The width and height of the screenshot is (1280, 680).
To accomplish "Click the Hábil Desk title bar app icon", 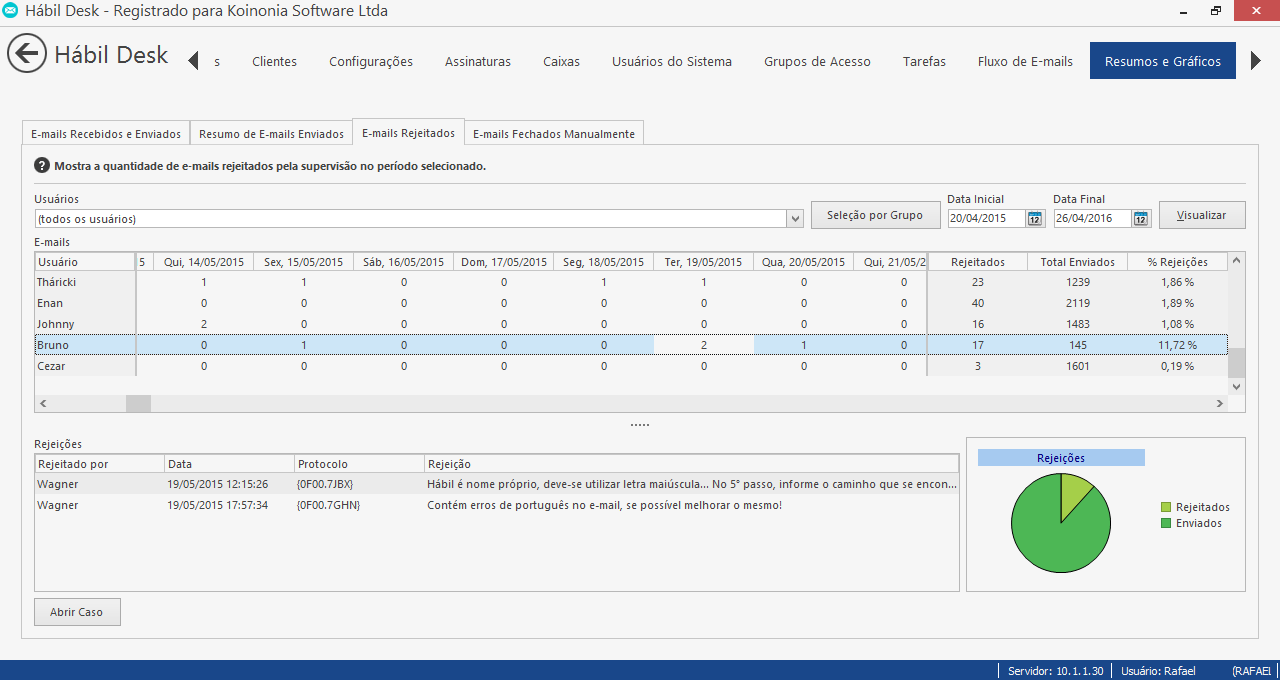I will (x=11, y=11).
